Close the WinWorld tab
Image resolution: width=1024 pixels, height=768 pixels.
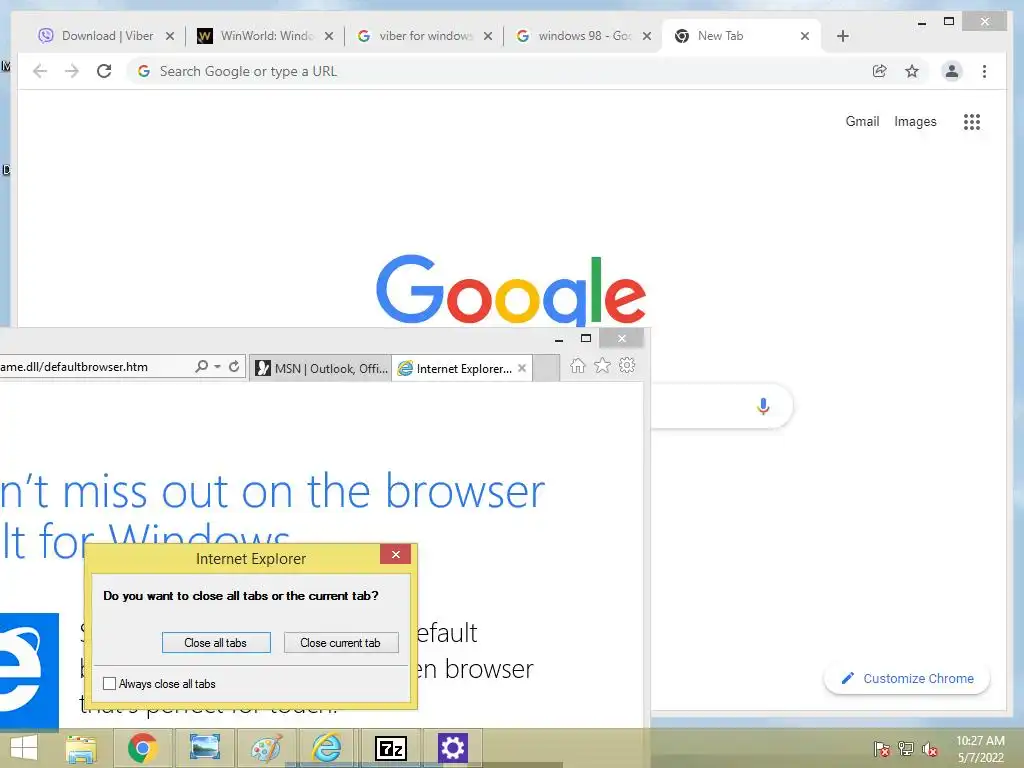(329, 36)
